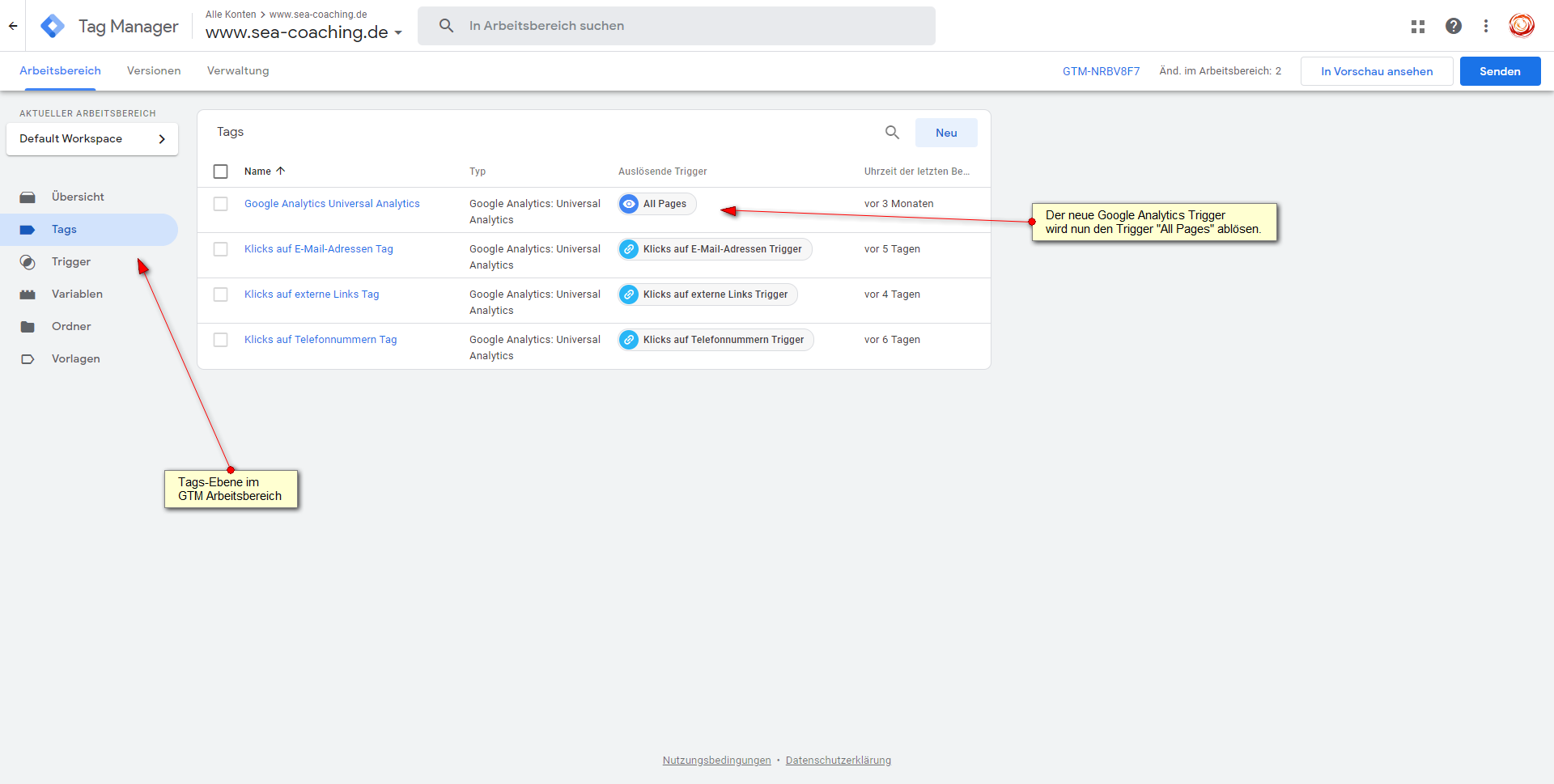
Task: Click the search icon in Tags panel
Action: tap(892, 133)
